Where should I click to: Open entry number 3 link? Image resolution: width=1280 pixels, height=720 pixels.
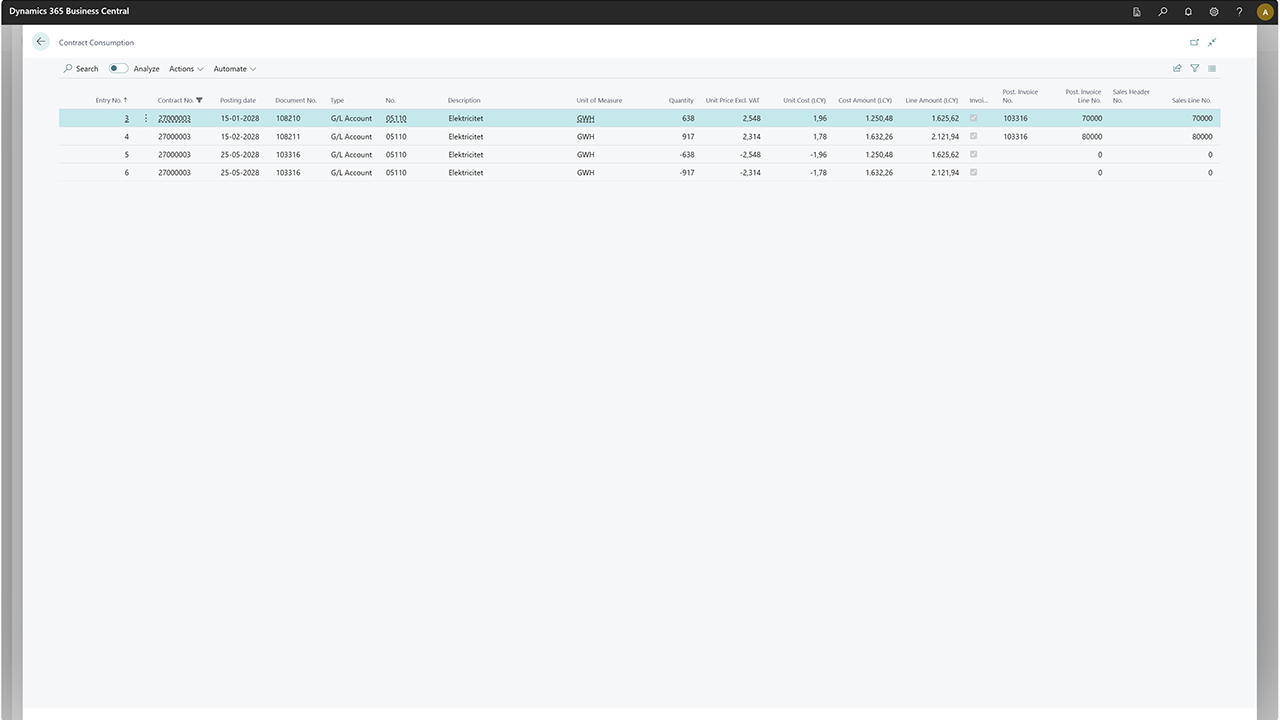(x=126, y=118)
